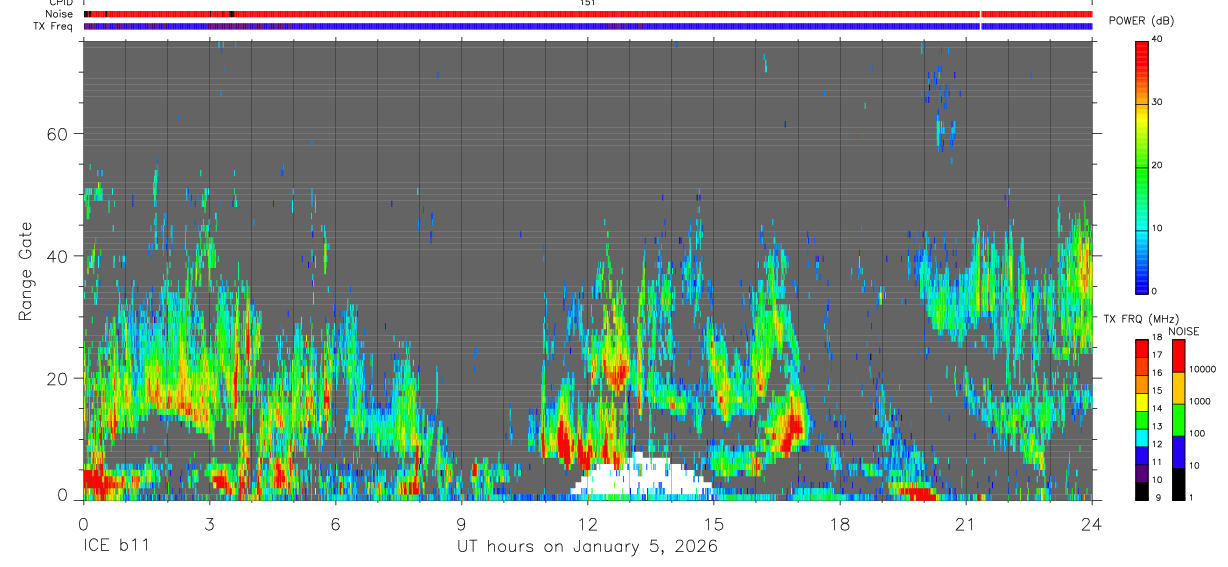Click the noise color scale bar
The image size is (1228, 567).
point(1178,420)
